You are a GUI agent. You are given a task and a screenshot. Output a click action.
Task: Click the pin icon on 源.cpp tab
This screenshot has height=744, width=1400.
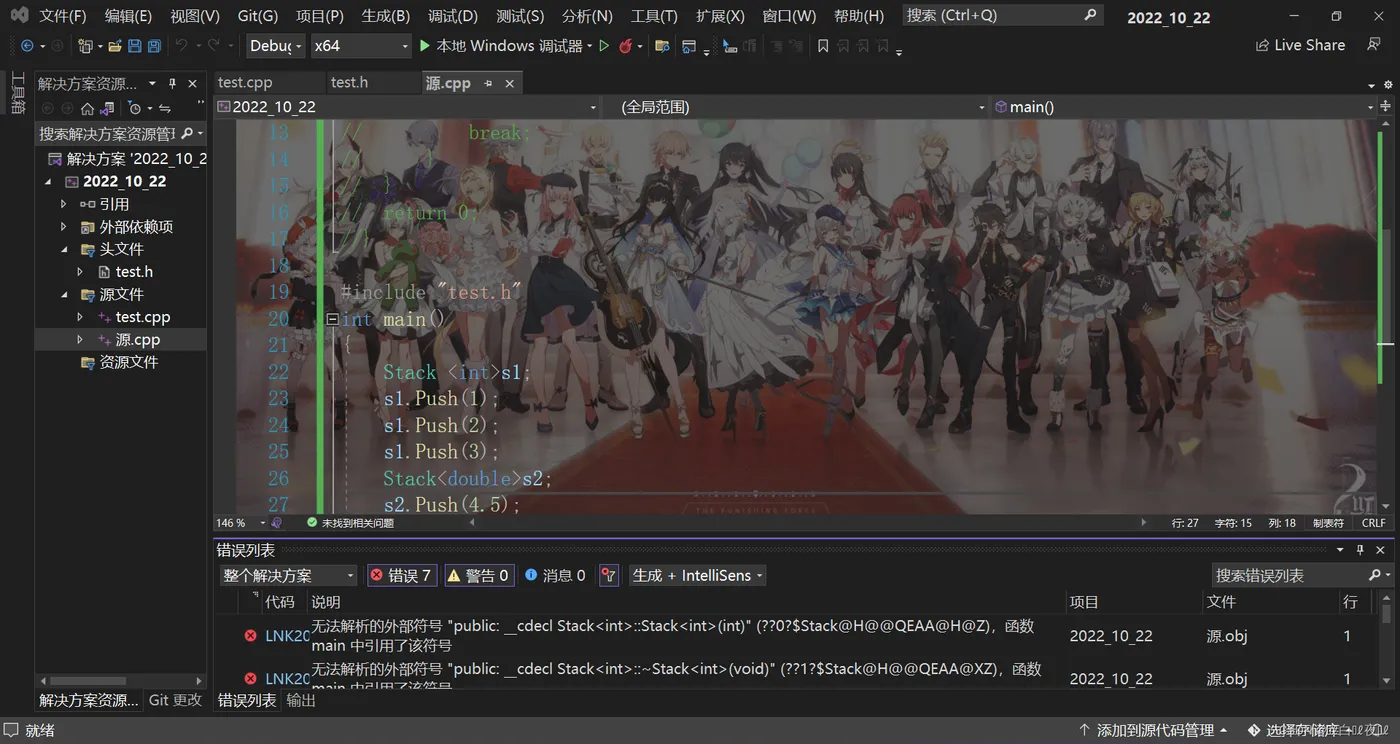point(488,83)
